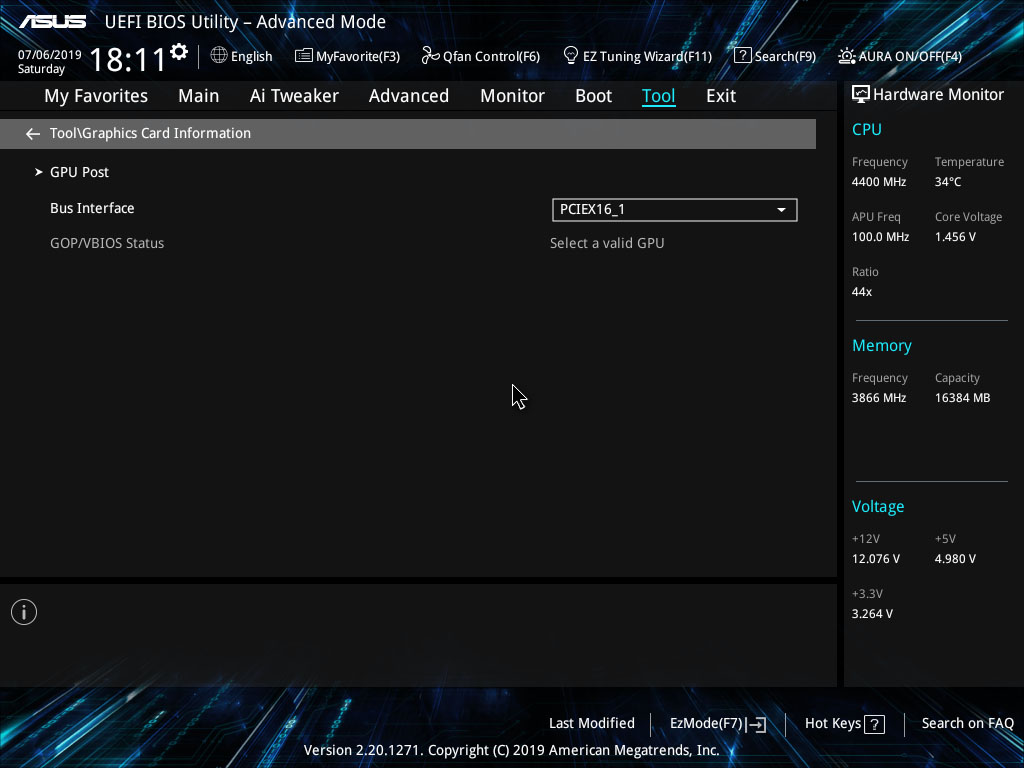Click the 3.264 V reading
The image size is (1024, 768).
872,614
